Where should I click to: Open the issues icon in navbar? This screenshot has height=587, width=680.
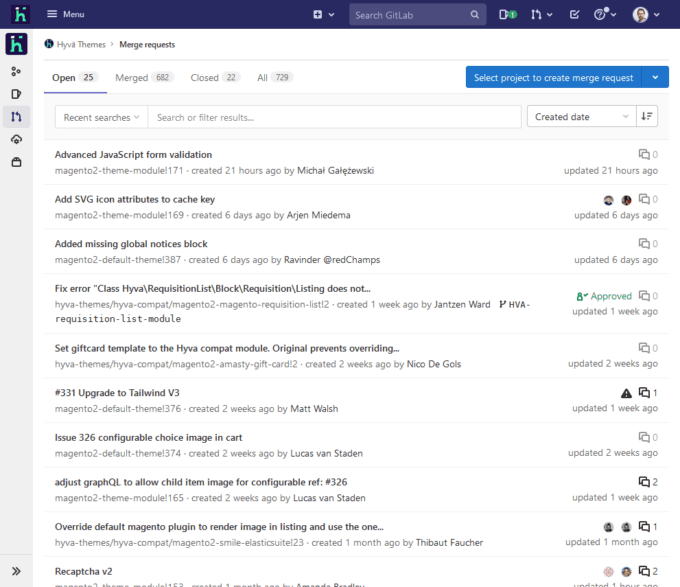coord(507,15)
